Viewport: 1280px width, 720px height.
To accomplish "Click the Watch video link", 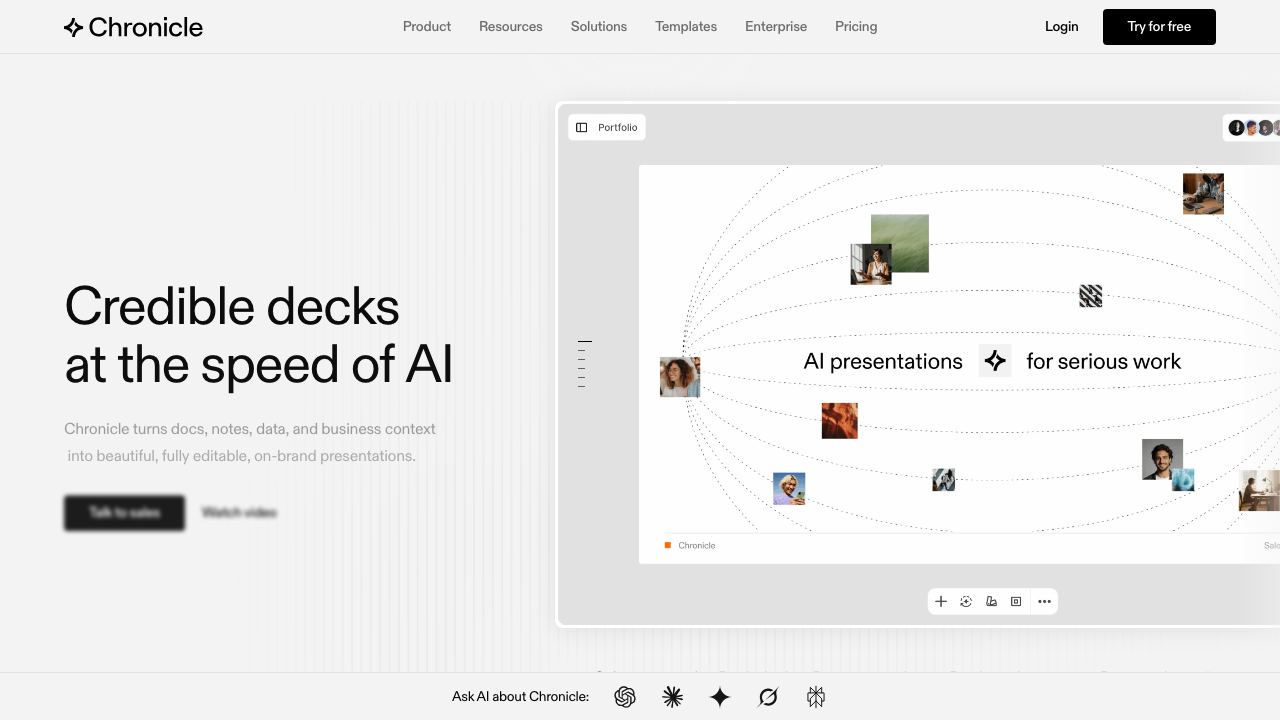I will (x=239, y=513).
